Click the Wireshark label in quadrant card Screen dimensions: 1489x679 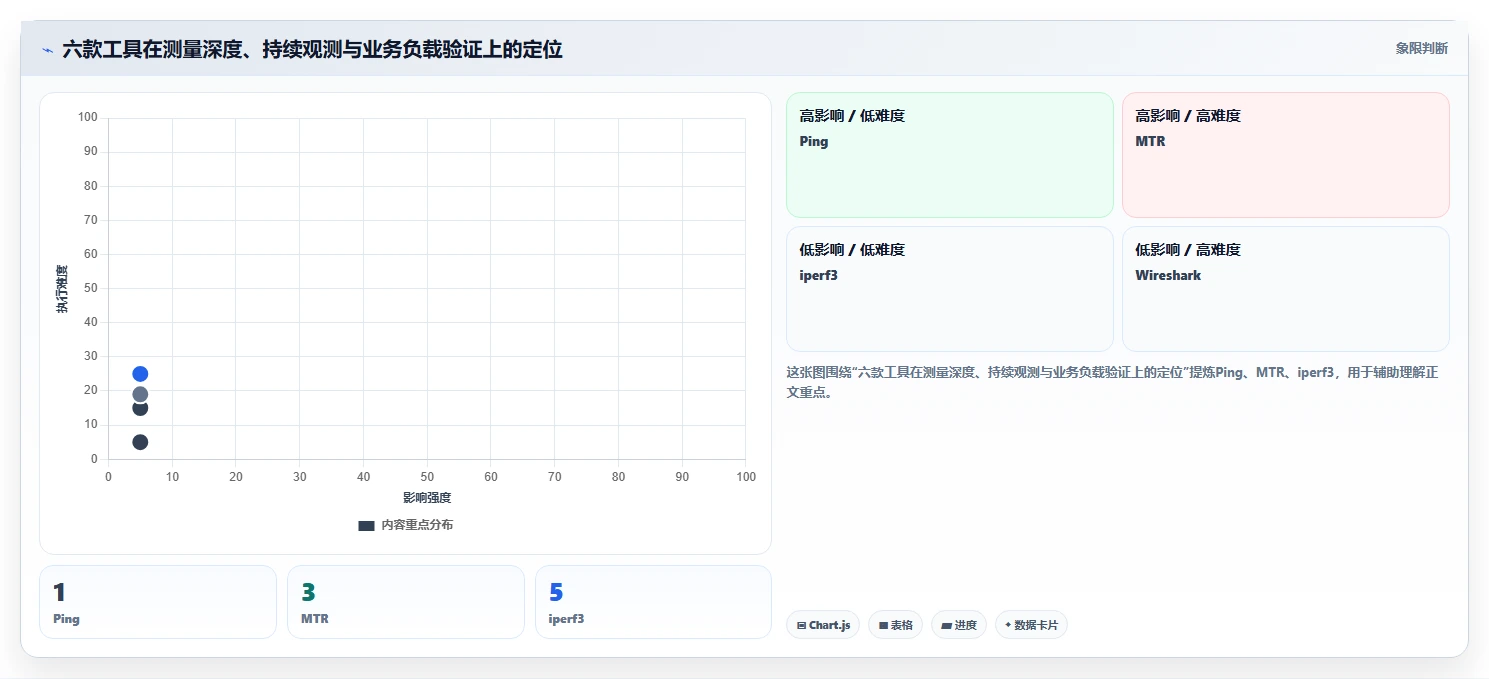click(x=1168, y=275)
